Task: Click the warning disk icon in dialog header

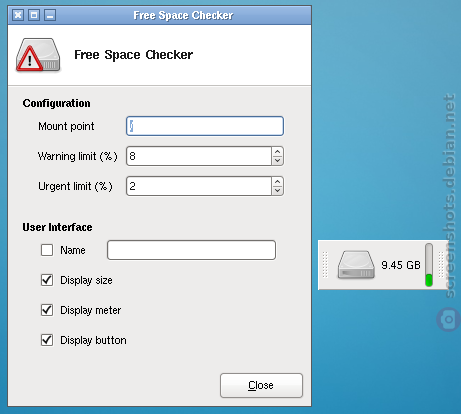Action: point(38,55)
